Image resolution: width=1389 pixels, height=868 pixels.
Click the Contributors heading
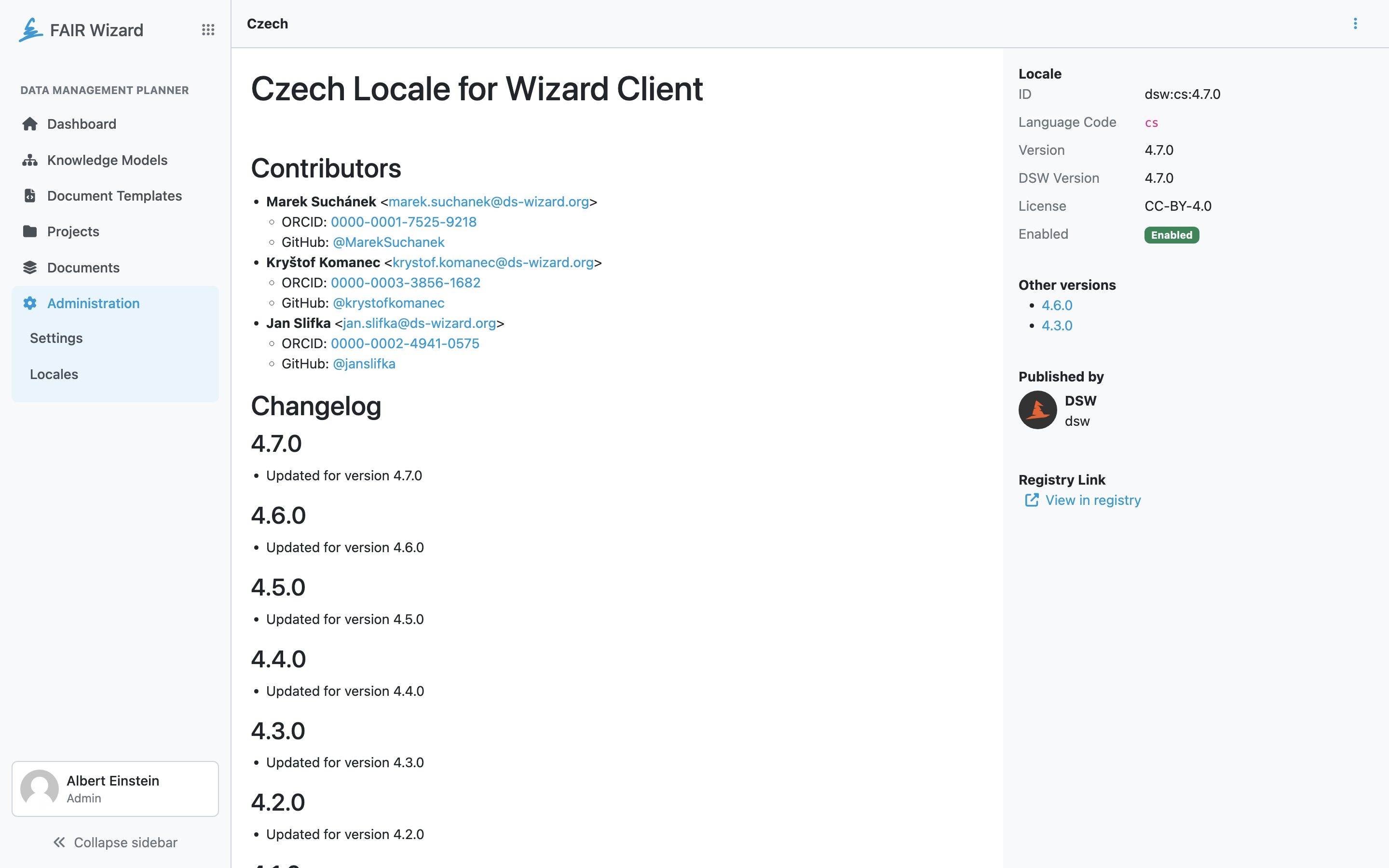(326, 168)
